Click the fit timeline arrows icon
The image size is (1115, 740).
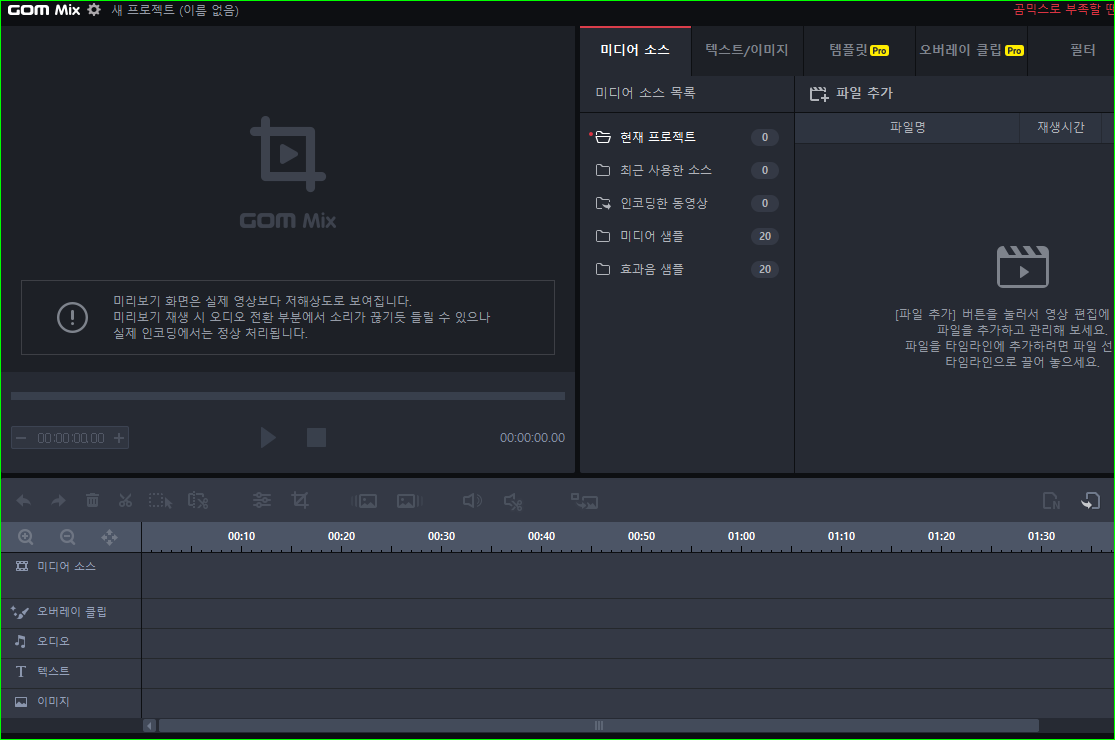(x=110, y=537)
